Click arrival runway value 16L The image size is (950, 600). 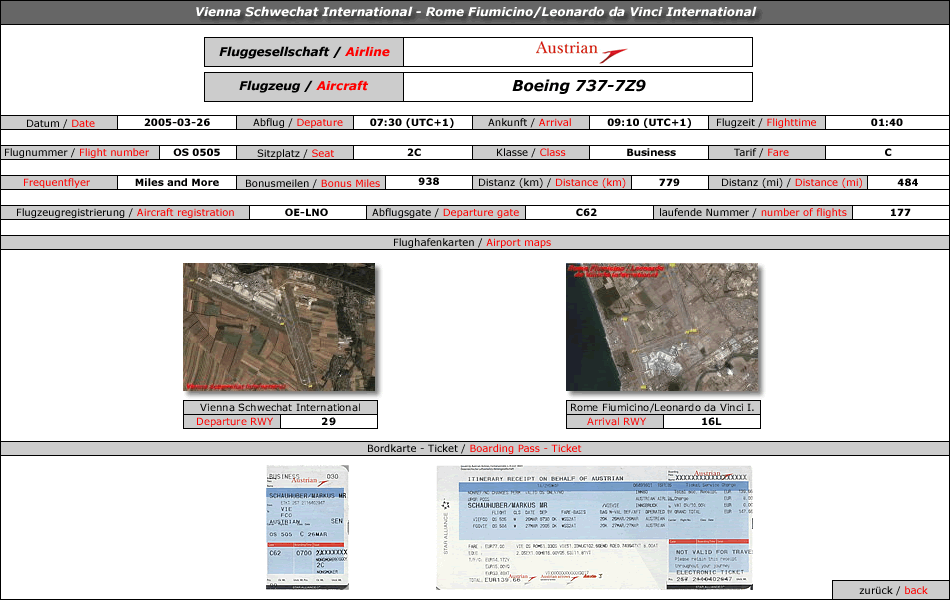(x=711, y=421)
